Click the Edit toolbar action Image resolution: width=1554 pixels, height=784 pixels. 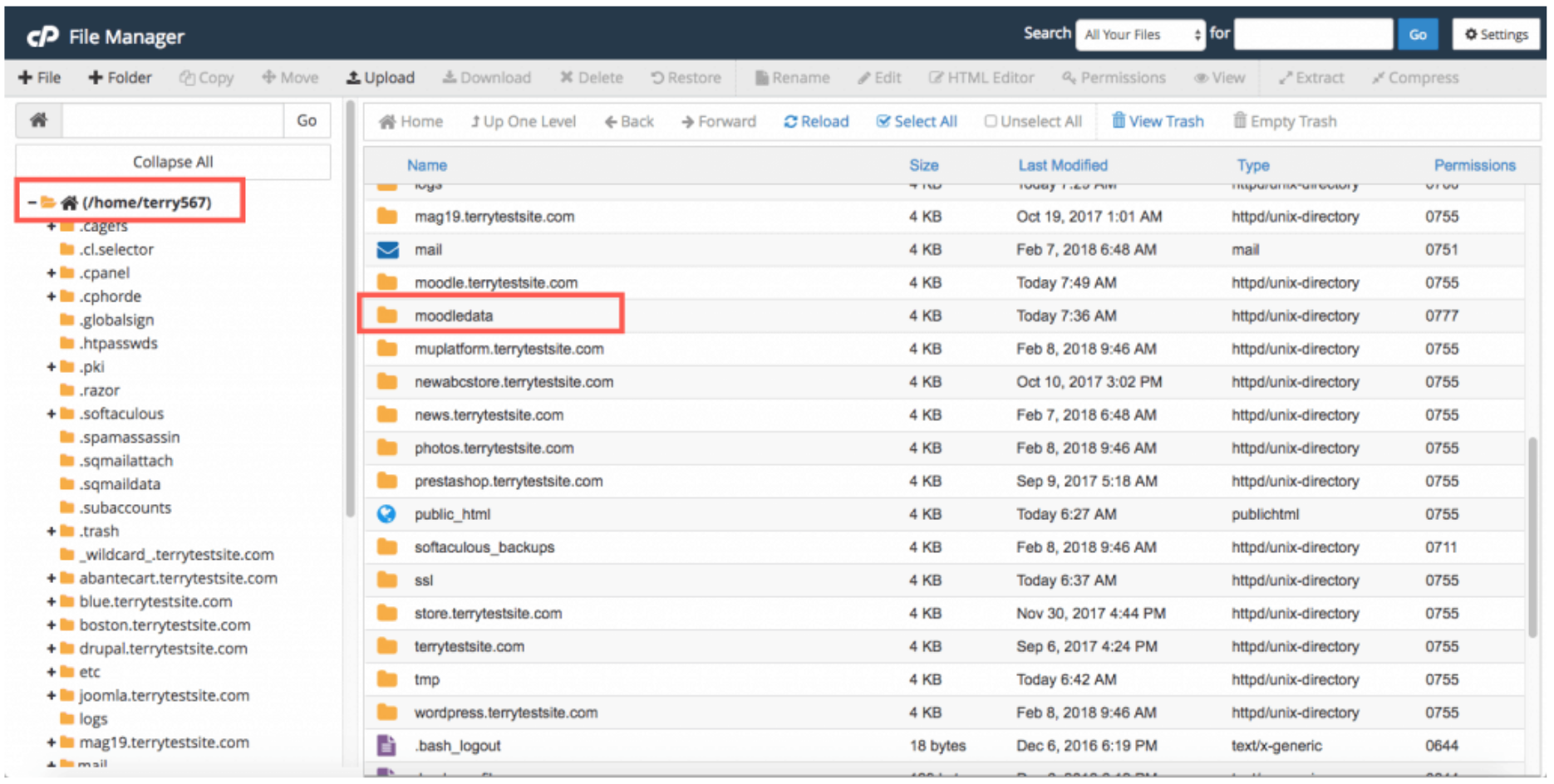click(x=879, y=77)
